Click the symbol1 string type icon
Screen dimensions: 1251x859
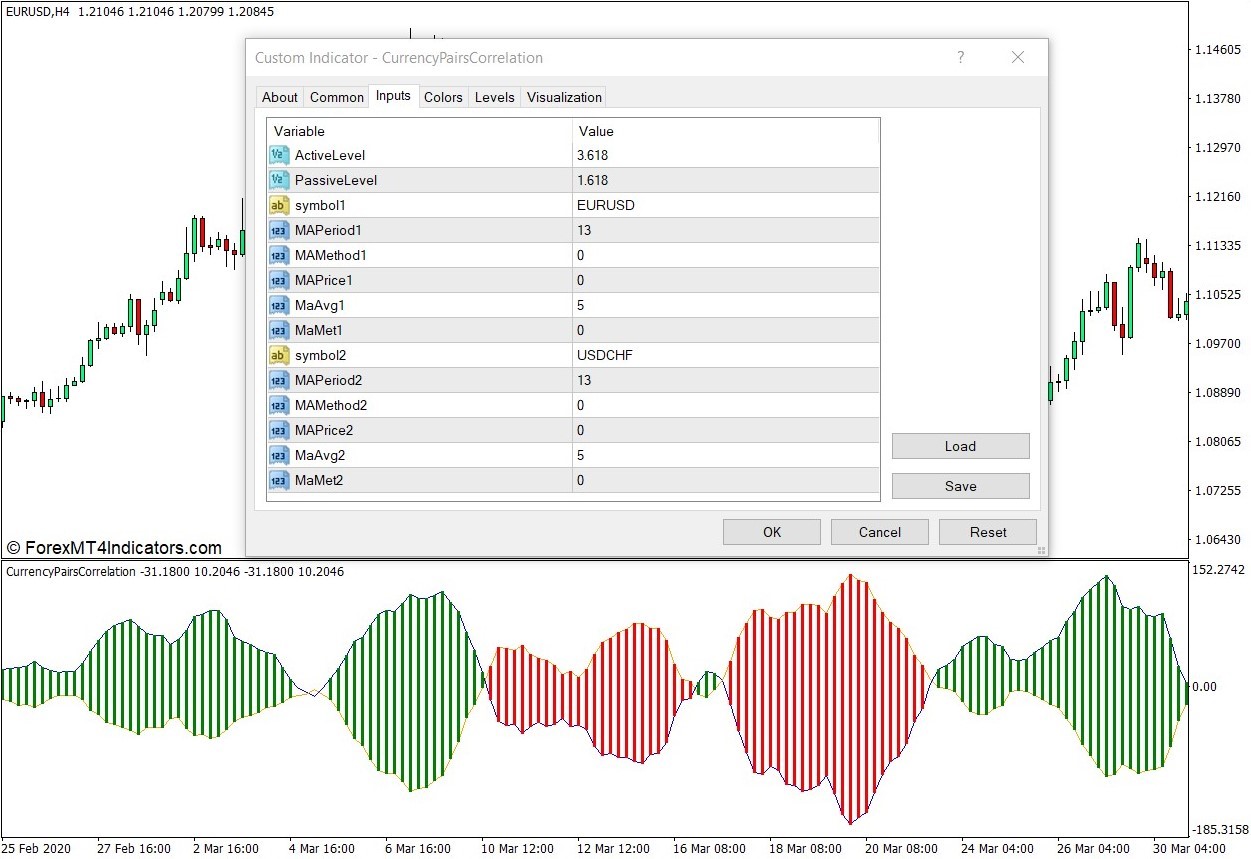pos(279,205)
